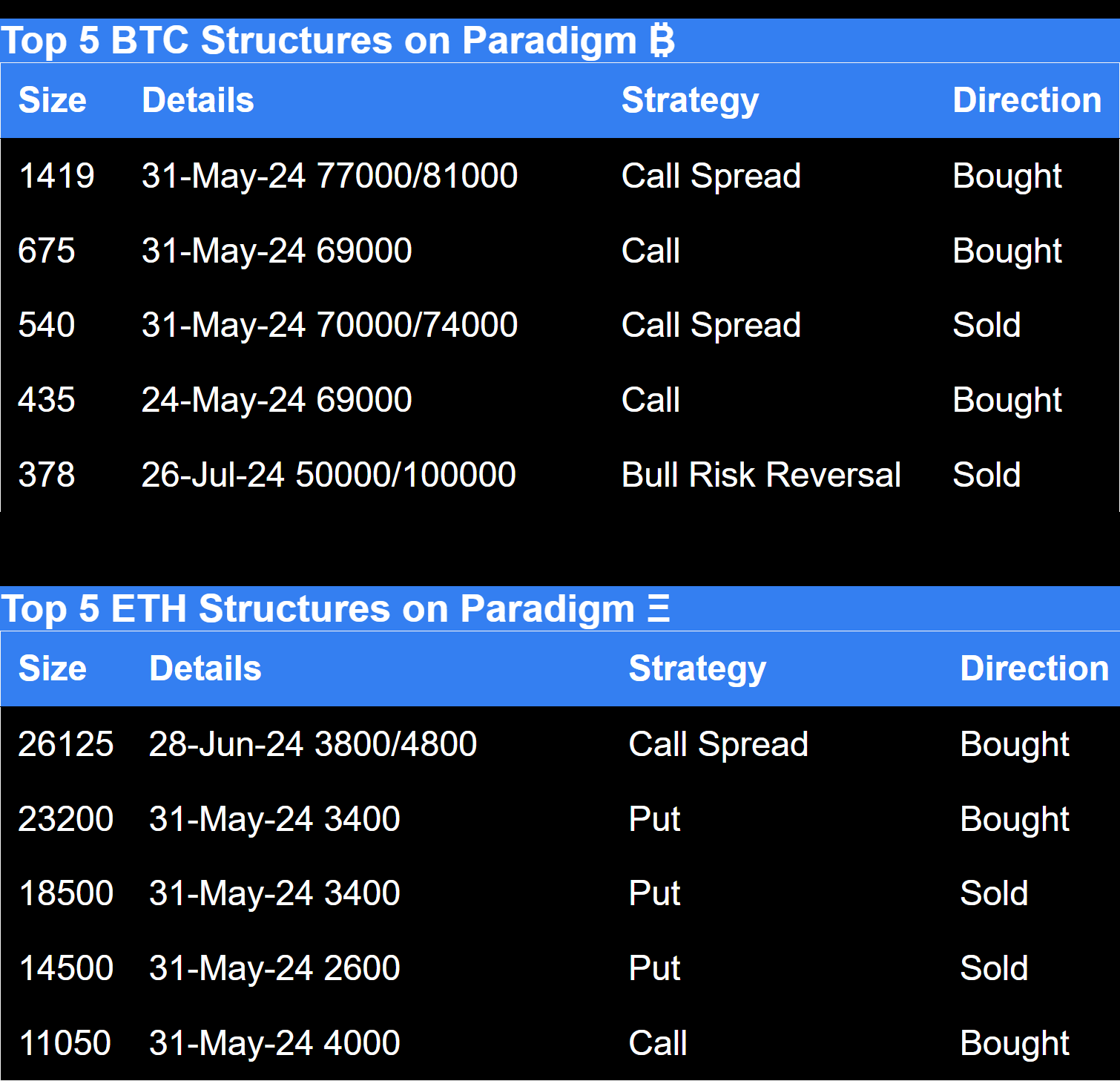This screenshot has height=1081, width=1120.
Task: Click the ETH table Details header
Action: click(205, 668)
